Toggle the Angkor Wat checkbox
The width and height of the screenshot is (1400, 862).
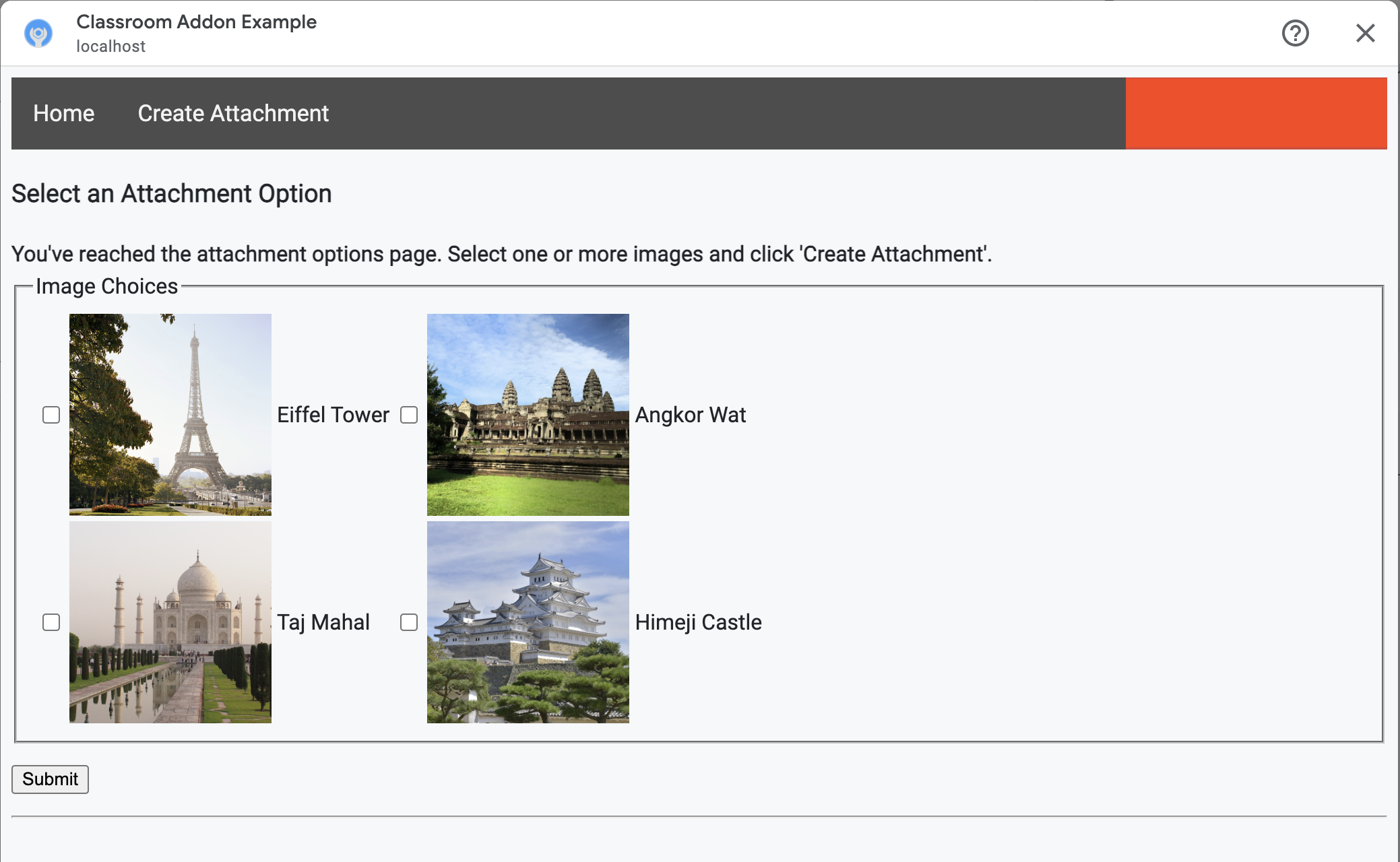409,415
